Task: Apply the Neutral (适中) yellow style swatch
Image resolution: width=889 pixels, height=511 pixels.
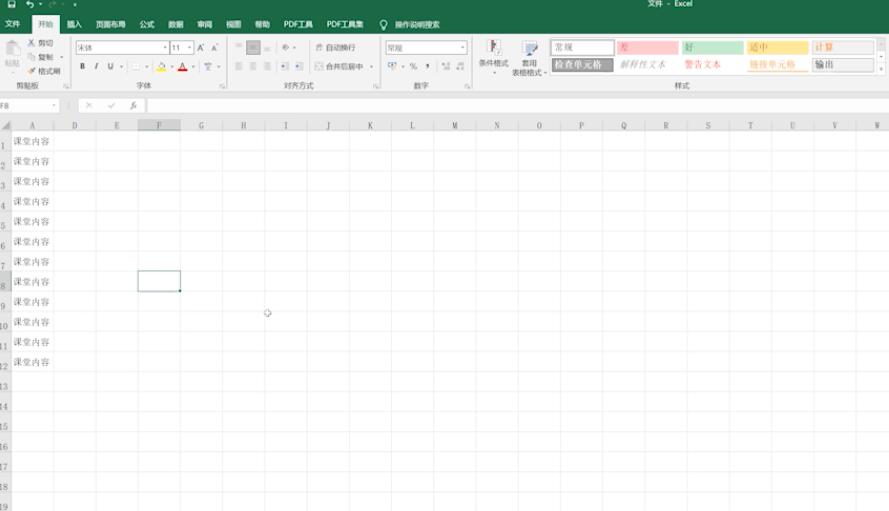Action: pos(777,47)
